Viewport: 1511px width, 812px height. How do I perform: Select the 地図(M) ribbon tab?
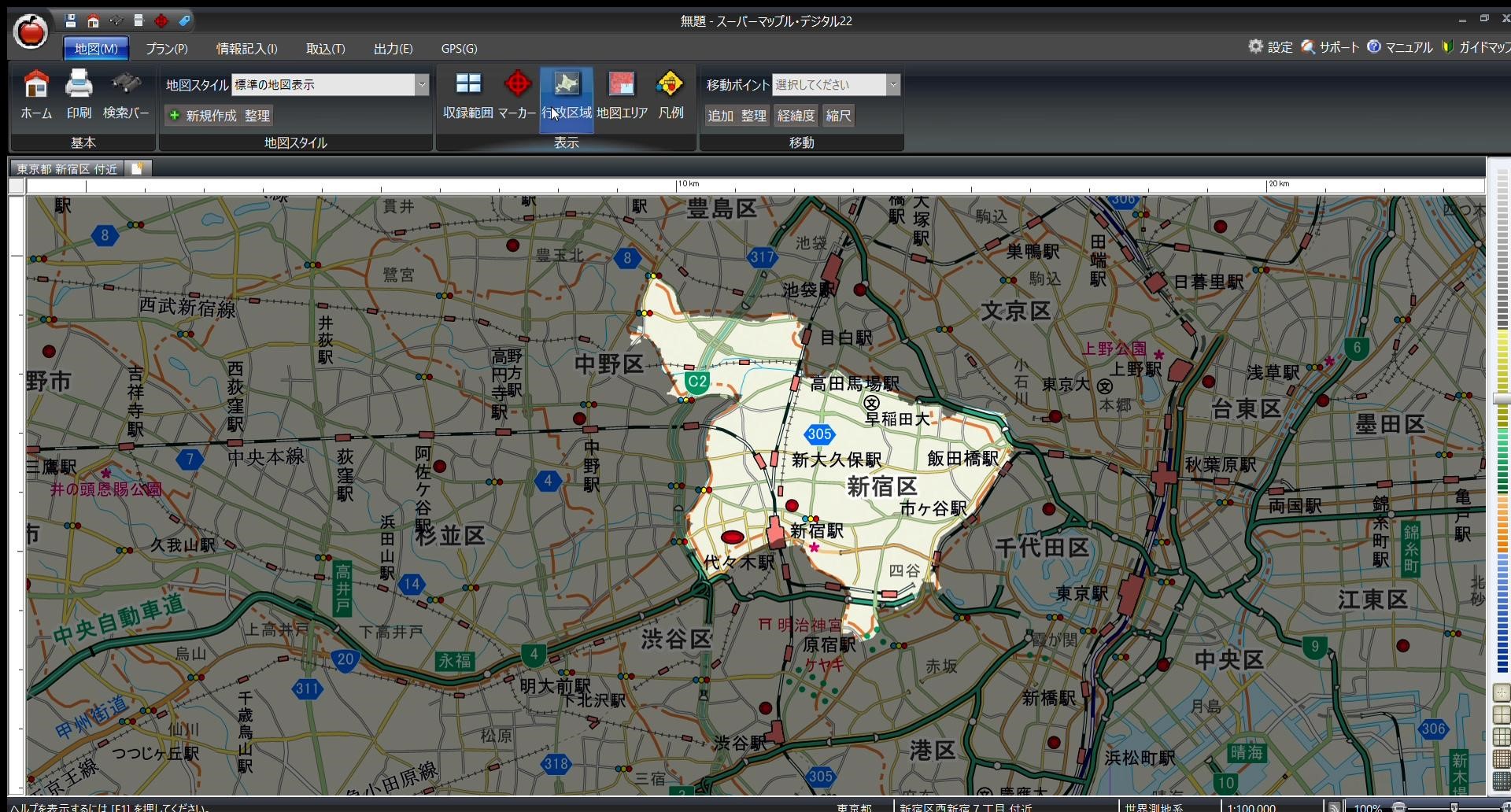tap(96, 49)
